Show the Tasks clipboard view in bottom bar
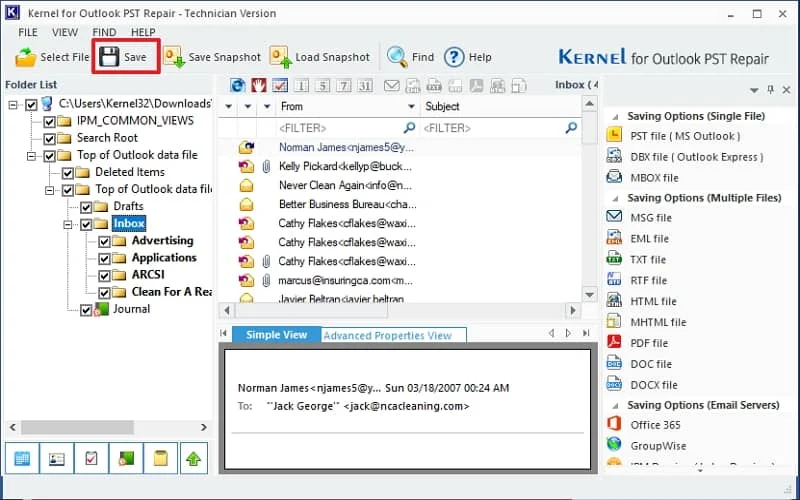This screenshot has height=500, width=800. point(91,458)
